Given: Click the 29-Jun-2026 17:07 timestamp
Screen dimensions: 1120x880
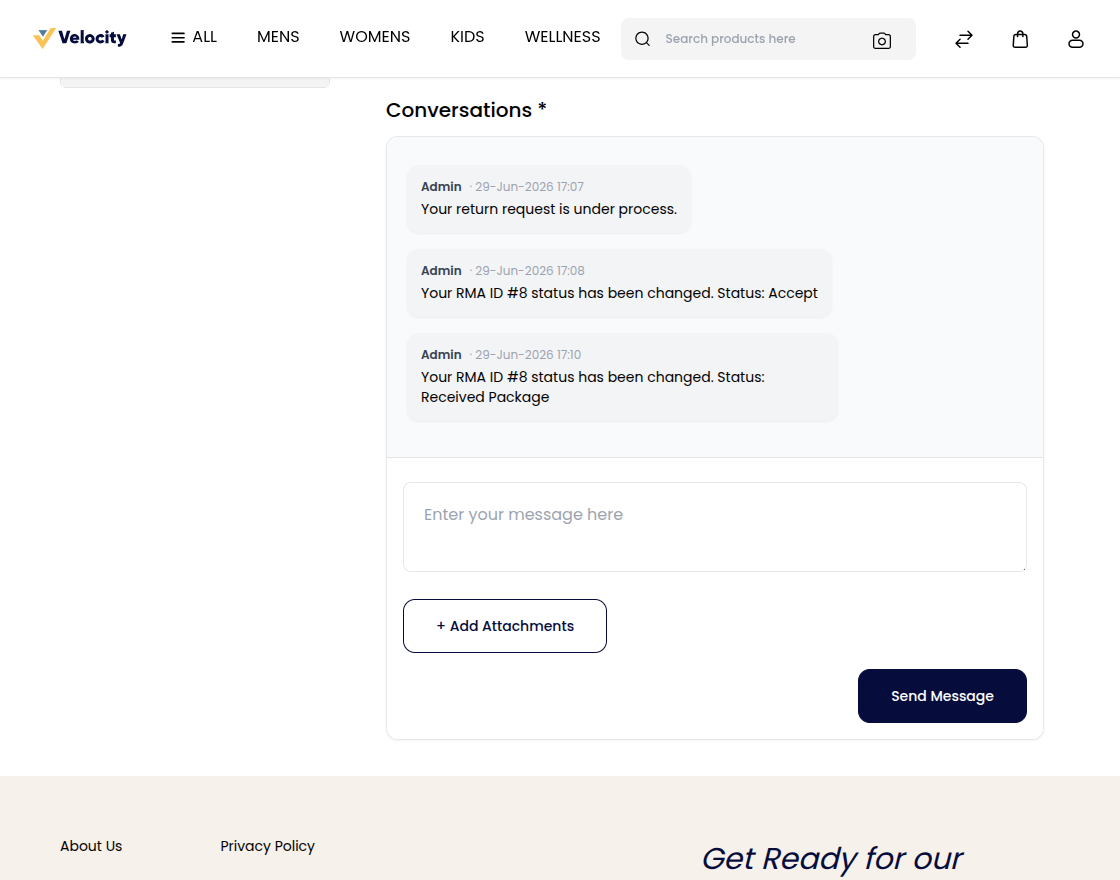Looking at the screenshot, I should point(529,186).
